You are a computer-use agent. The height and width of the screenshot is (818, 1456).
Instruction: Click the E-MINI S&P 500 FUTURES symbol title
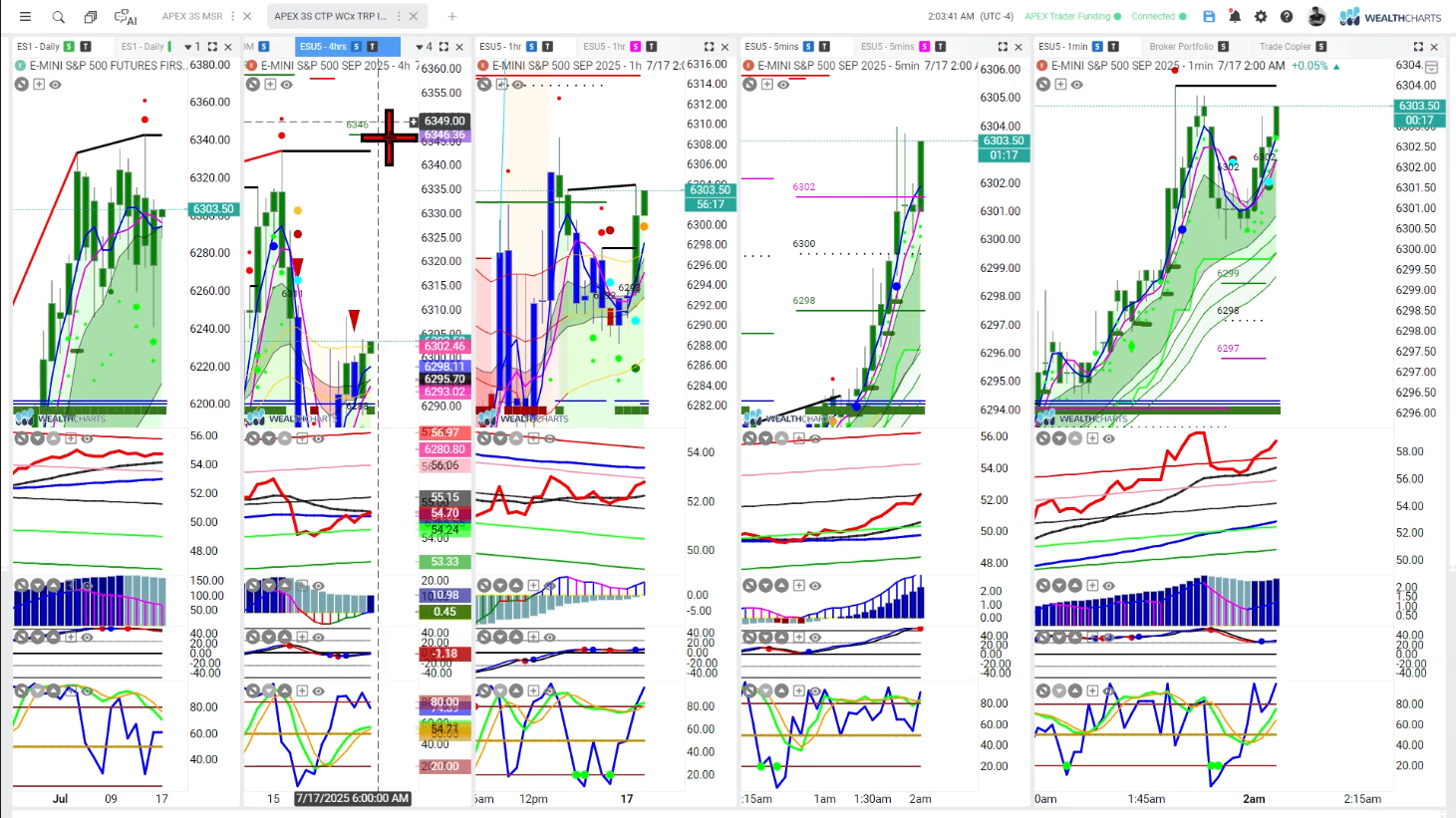click(x=107, y=66)
